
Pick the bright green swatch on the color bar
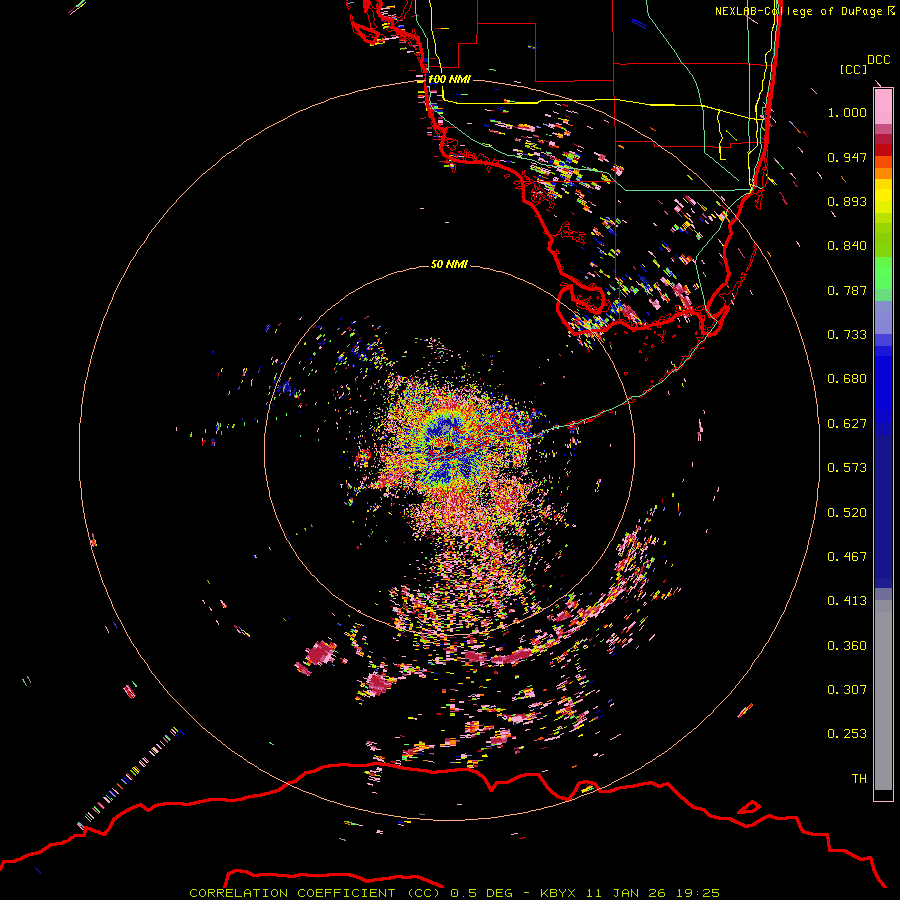click(883, 273)
